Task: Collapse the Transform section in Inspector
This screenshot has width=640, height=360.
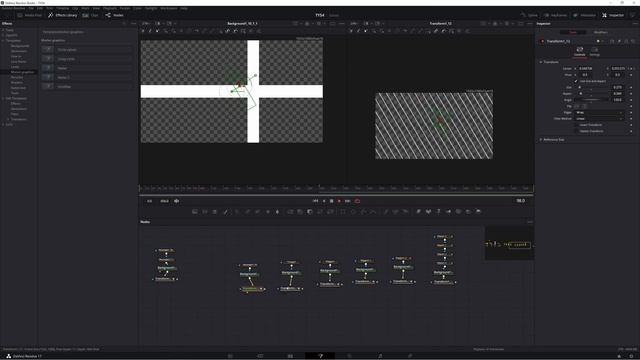Action: 541,62
